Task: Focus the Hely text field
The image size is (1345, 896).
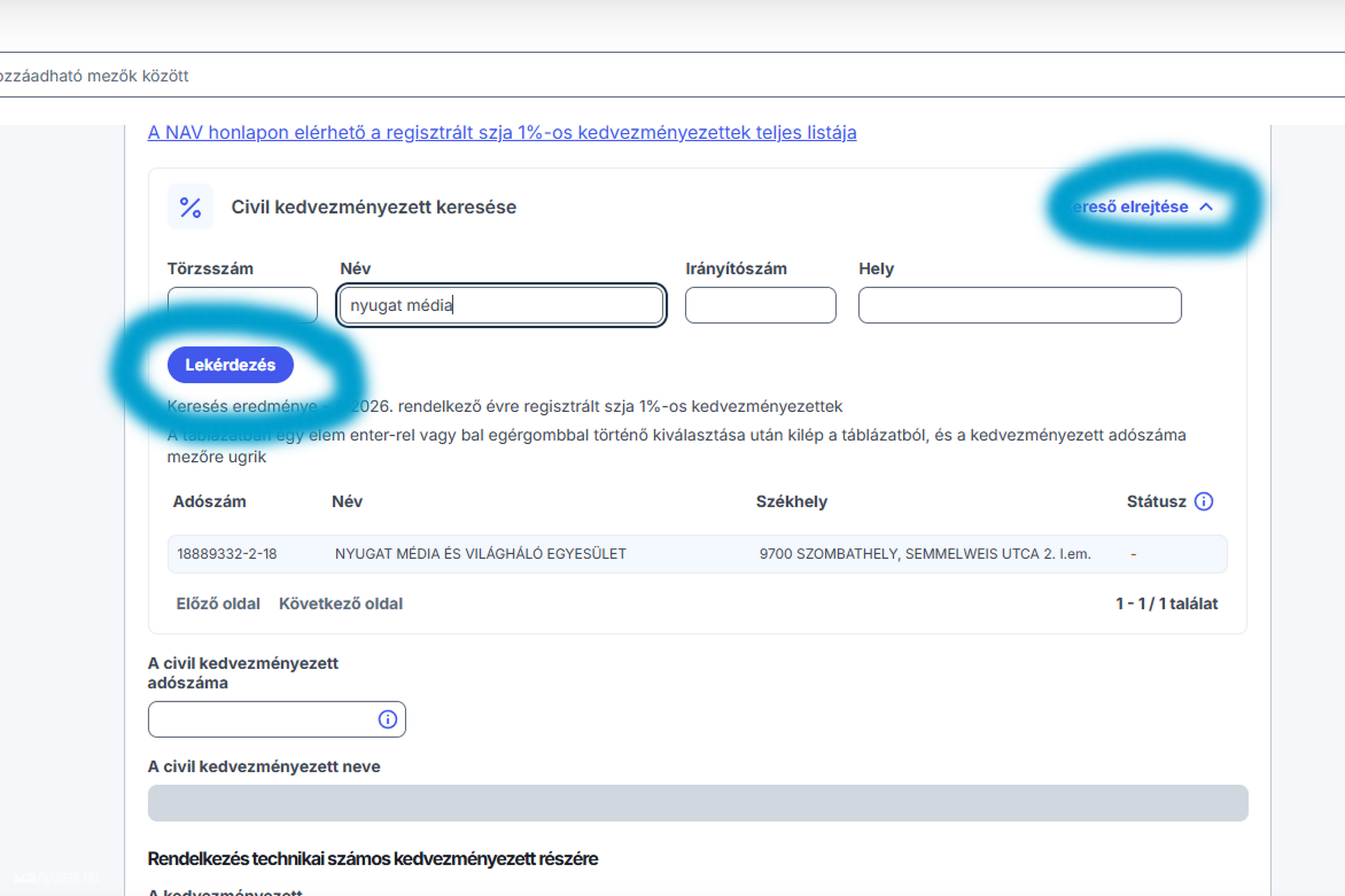Action: pos(1020,305)
